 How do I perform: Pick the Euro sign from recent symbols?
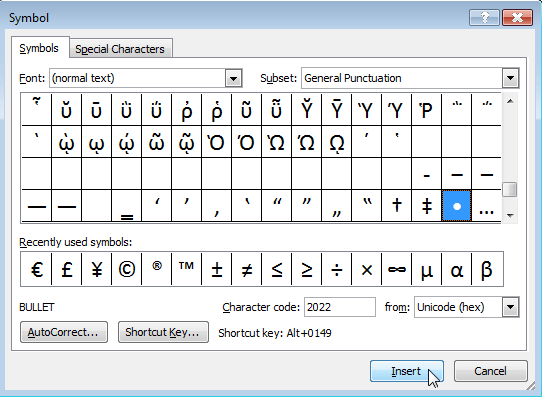(36, 269)
